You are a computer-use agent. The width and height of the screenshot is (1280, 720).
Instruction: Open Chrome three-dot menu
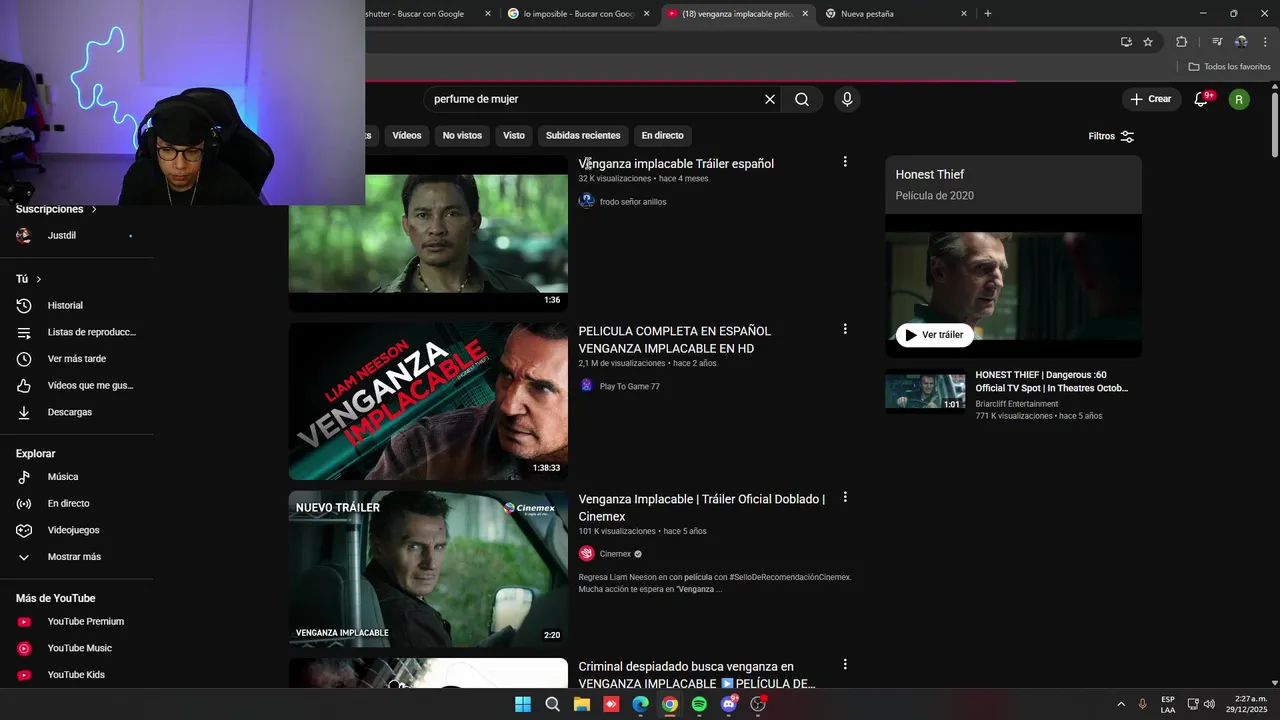[1266, 42]
